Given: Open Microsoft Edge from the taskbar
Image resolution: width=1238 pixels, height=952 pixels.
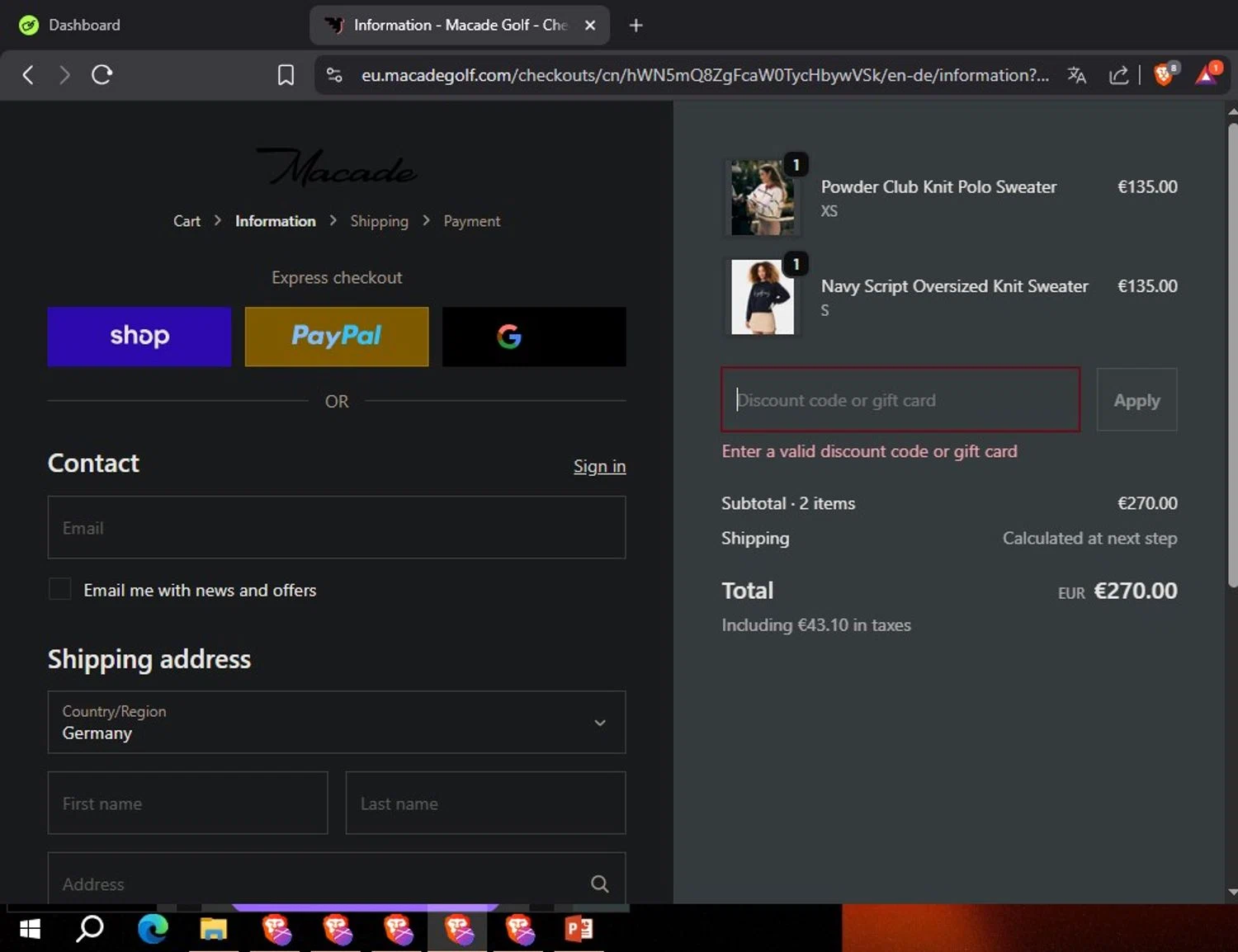Looking at the screenshot, I should click(x=153, y=929).
